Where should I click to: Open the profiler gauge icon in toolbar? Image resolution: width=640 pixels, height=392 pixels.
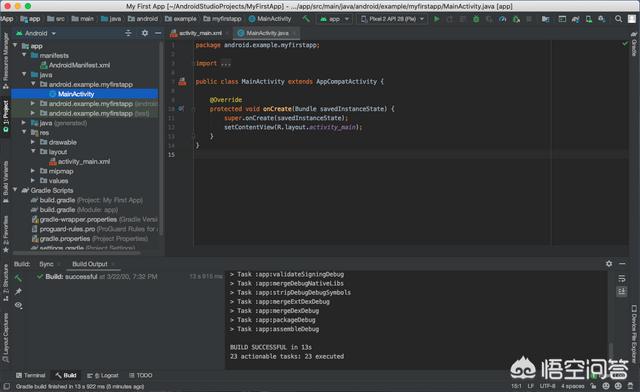(x=502, y=19)
